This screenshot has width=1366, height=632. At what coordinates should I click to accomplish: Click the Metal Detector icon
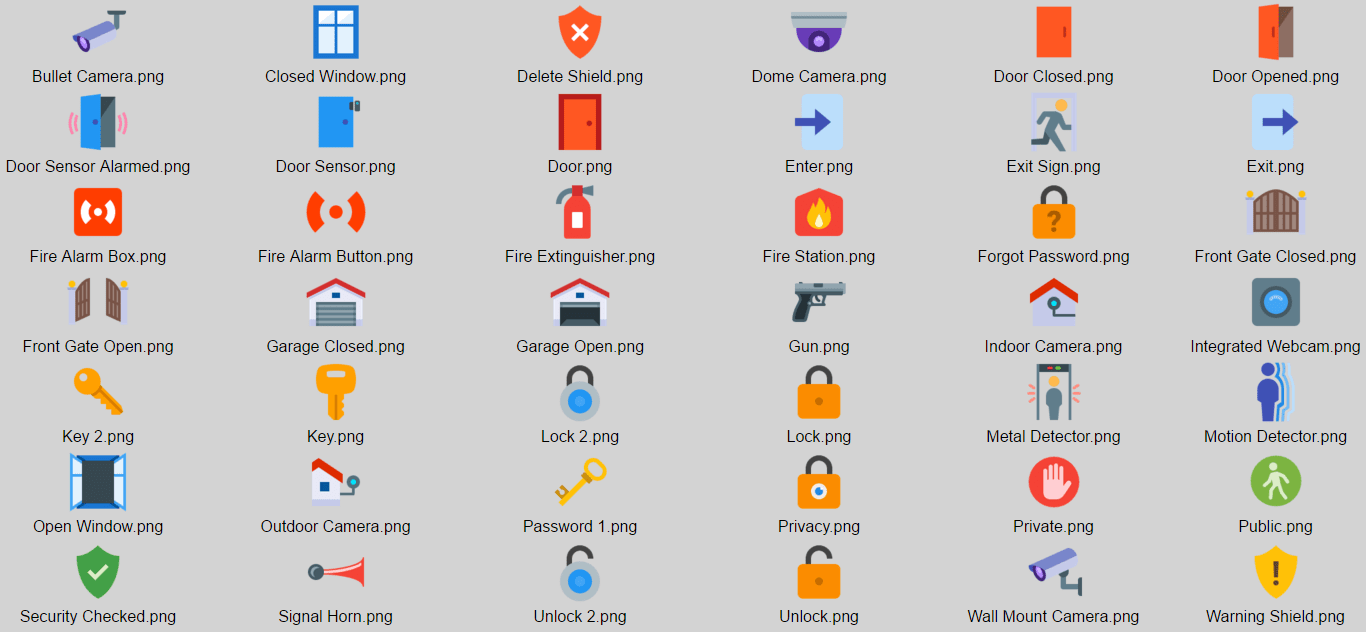tap(1054, 392)
